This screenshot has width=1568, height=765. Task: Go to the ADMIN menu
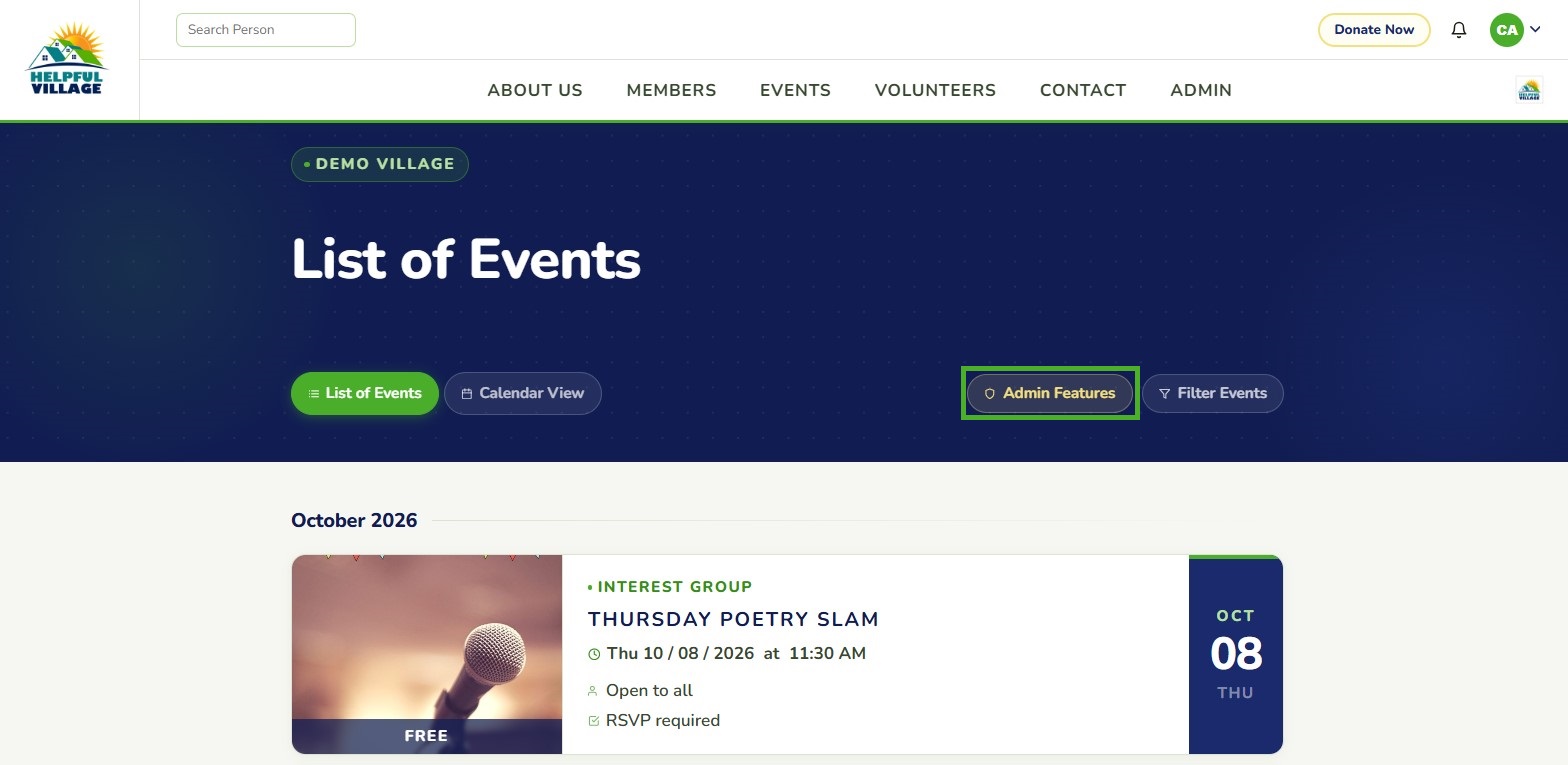(x=1201, y=90)
